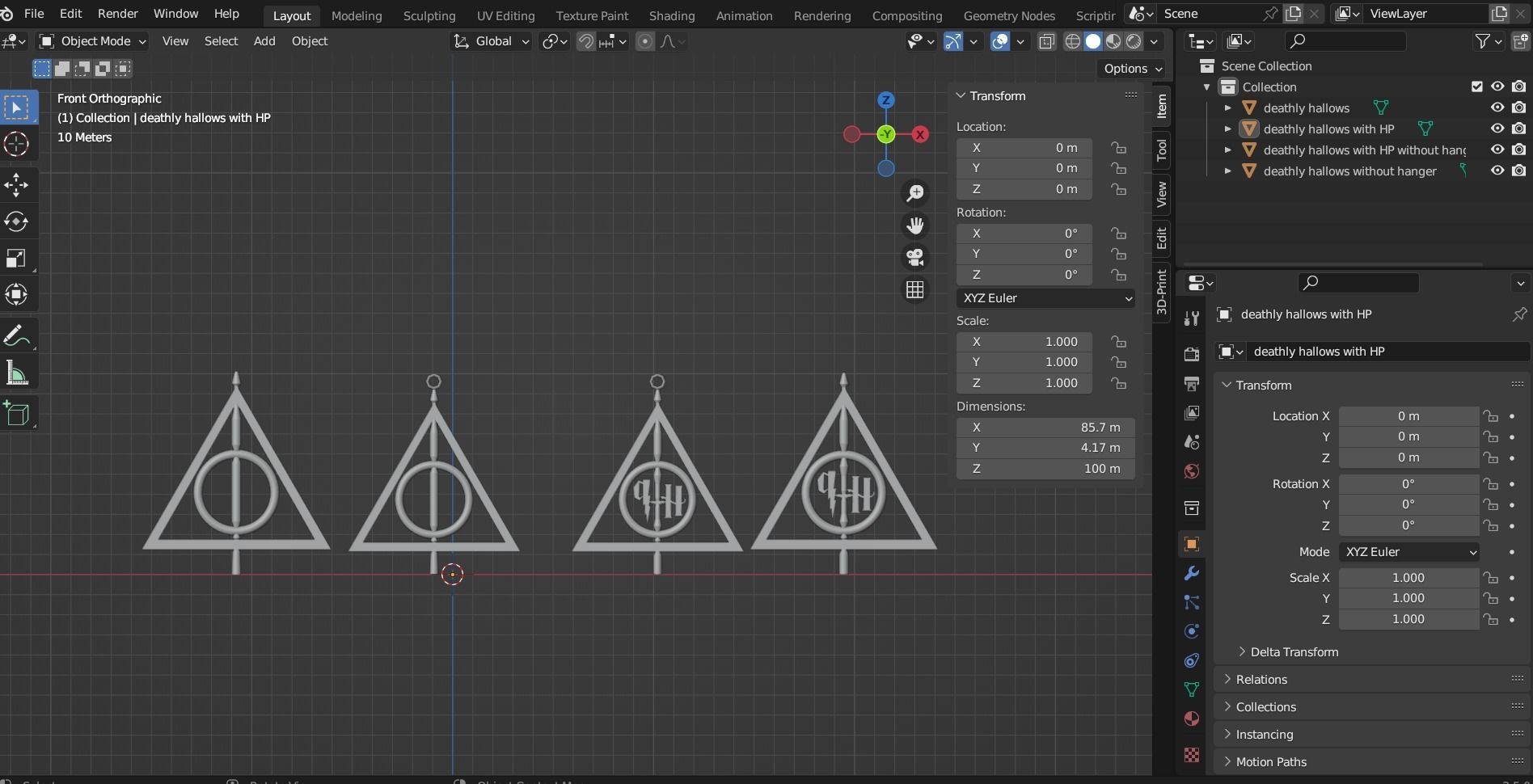Open the File menu

(34, 14)
